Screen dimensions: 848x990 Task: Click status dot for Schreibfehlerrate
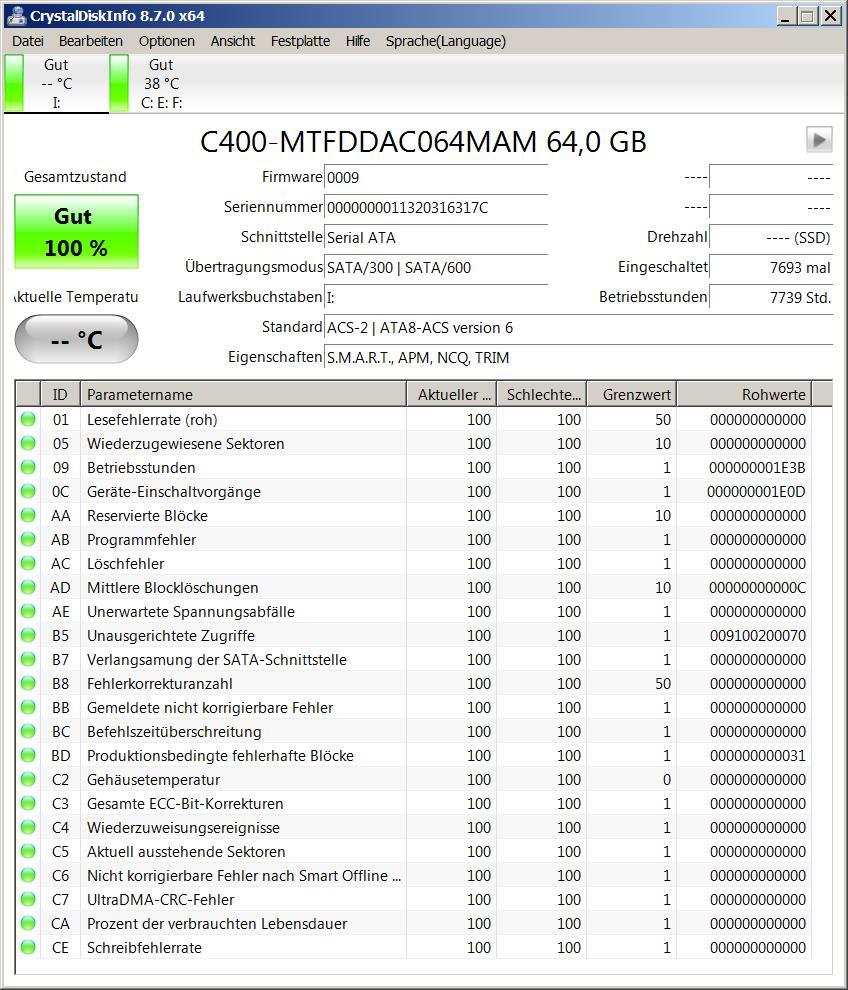tap(28, 947)
